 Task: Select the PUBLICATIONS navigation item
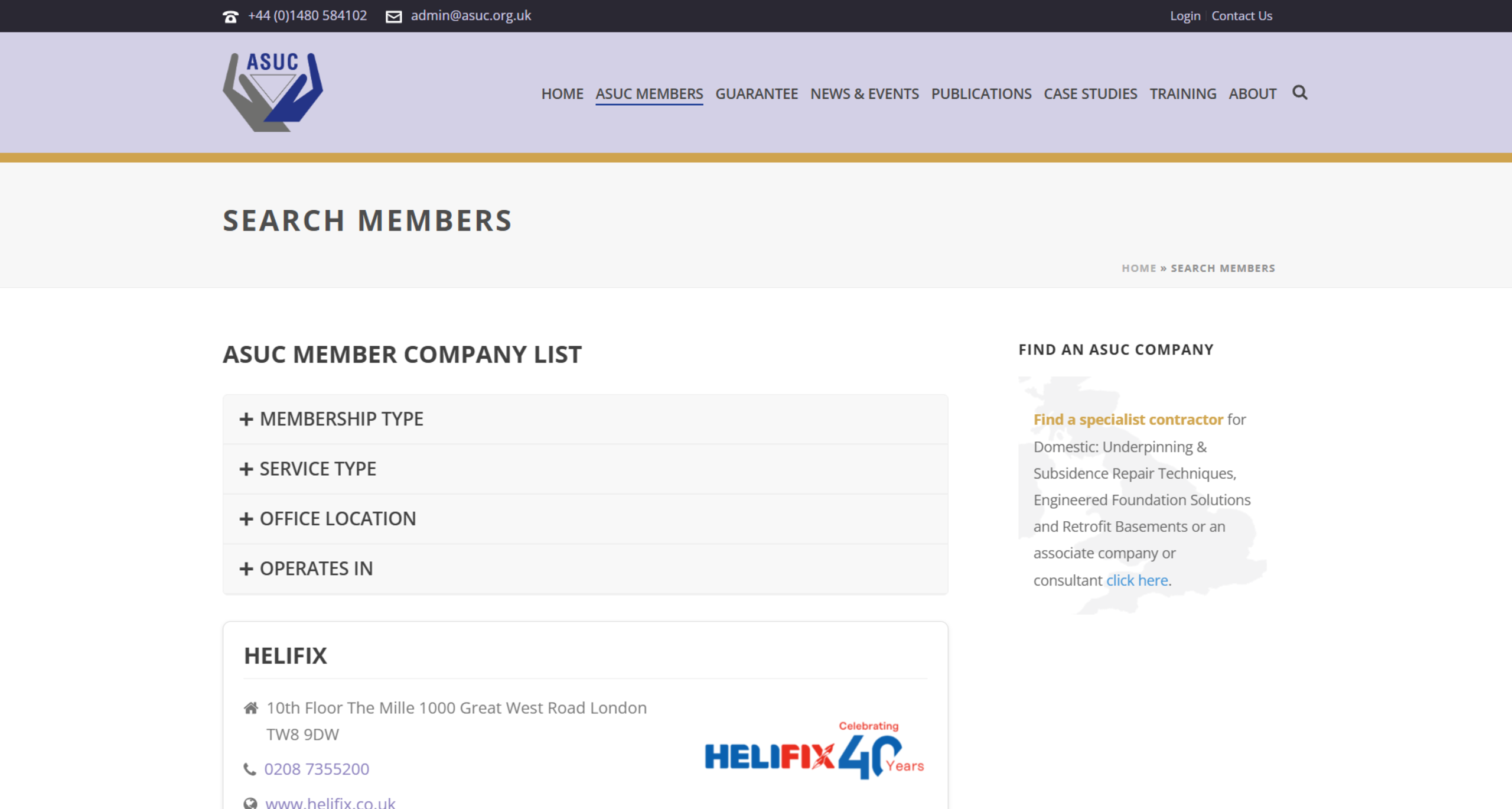click(x=981, y=93)
